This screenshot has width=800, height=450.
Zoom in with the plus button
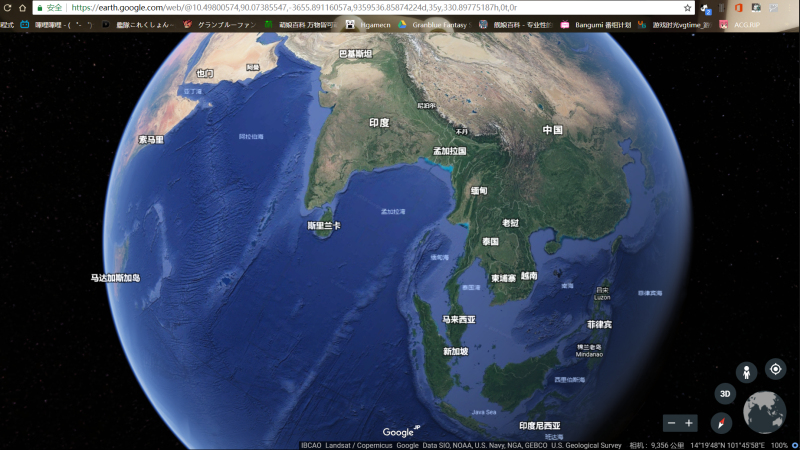689,423
